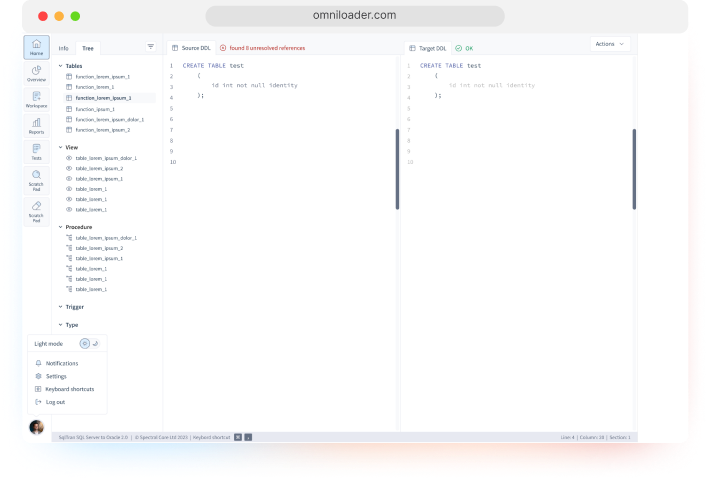Click the green OK check icon
Viewport: 709px width, 482px height.
tap(458, 48)
